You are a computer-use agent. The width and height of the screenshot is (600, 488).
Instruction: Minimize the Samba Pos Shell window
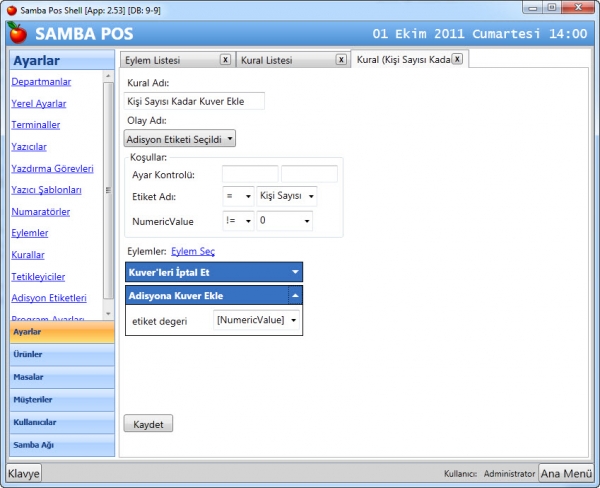pyautogui.click(x=532, y=7)
